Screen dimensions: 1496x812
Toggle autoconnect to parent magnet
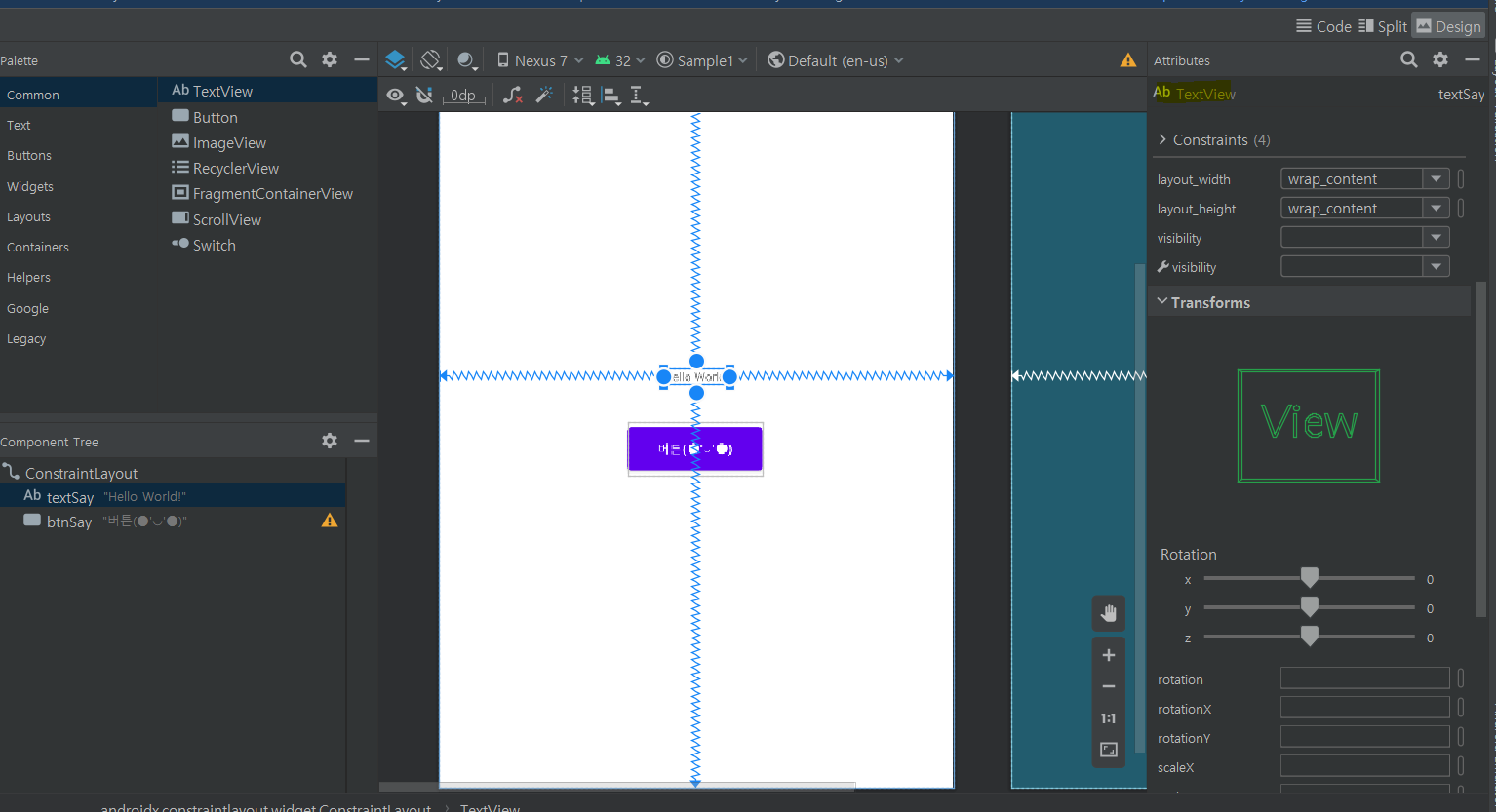(424, 95)
